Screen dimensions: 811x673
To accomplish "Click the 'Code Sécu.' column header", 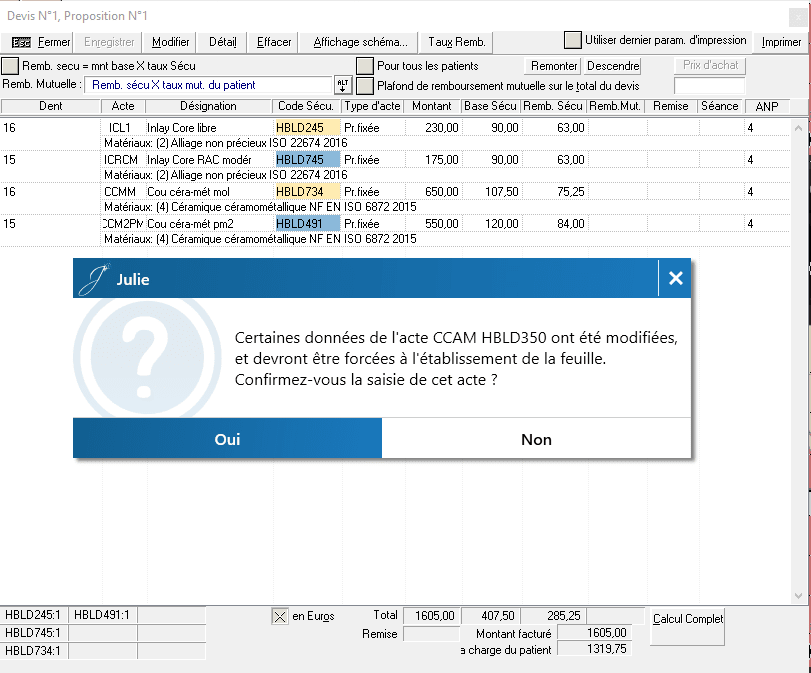I will coord(306,106).
